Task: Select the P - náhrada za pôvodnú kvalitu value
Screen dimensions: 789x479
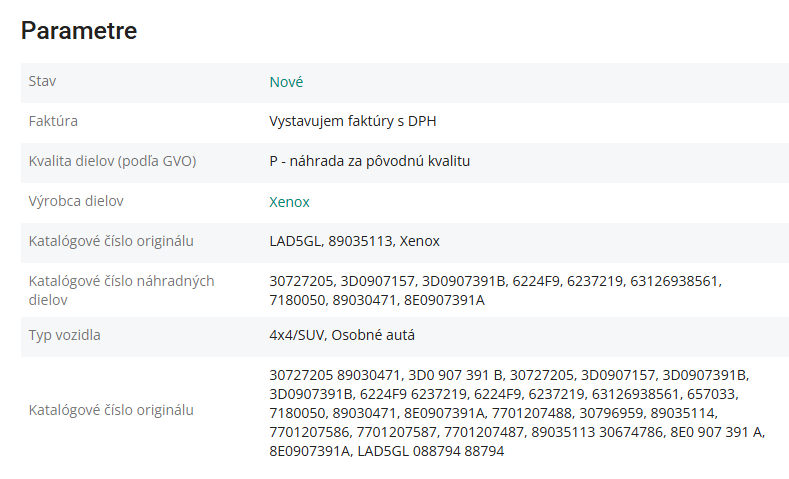Action: click(369, 162)
